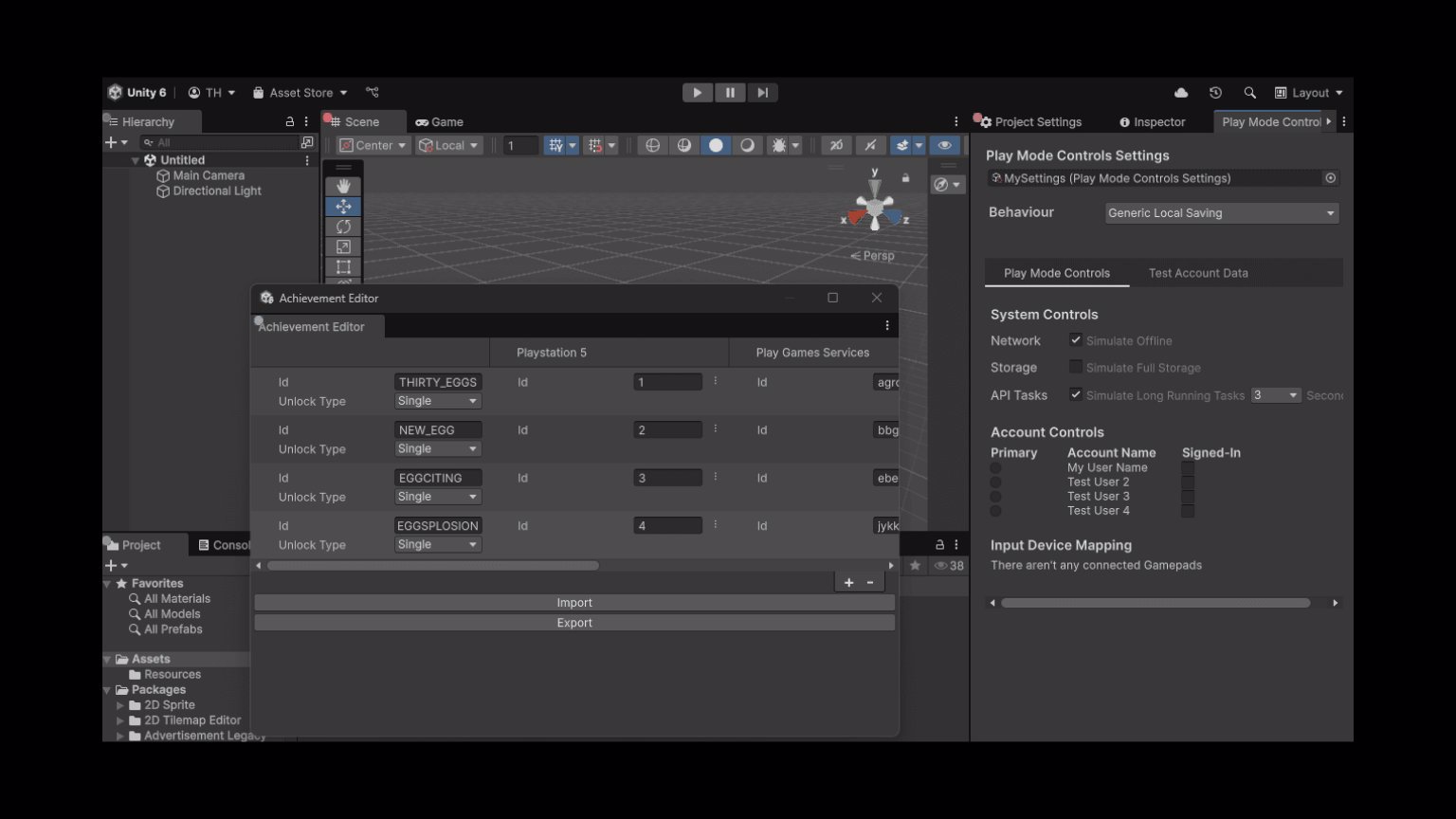Screen dimensions: 1456x819
Task: Click the Achievement Editor horizontal scrollbar
Action: [432, 566]
